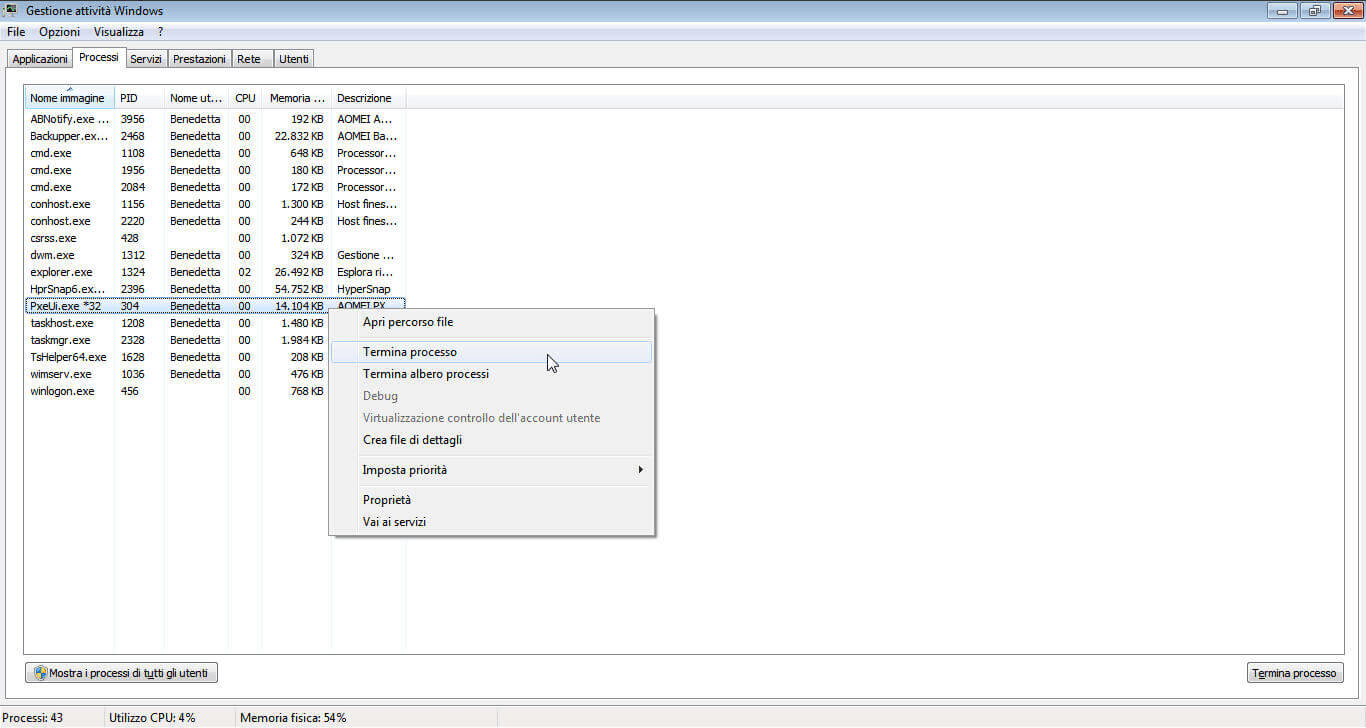This screenshot has height=728, width=1366.
Task: Select the conhost.exe row with PID 1156
Action: pos(215,204)
